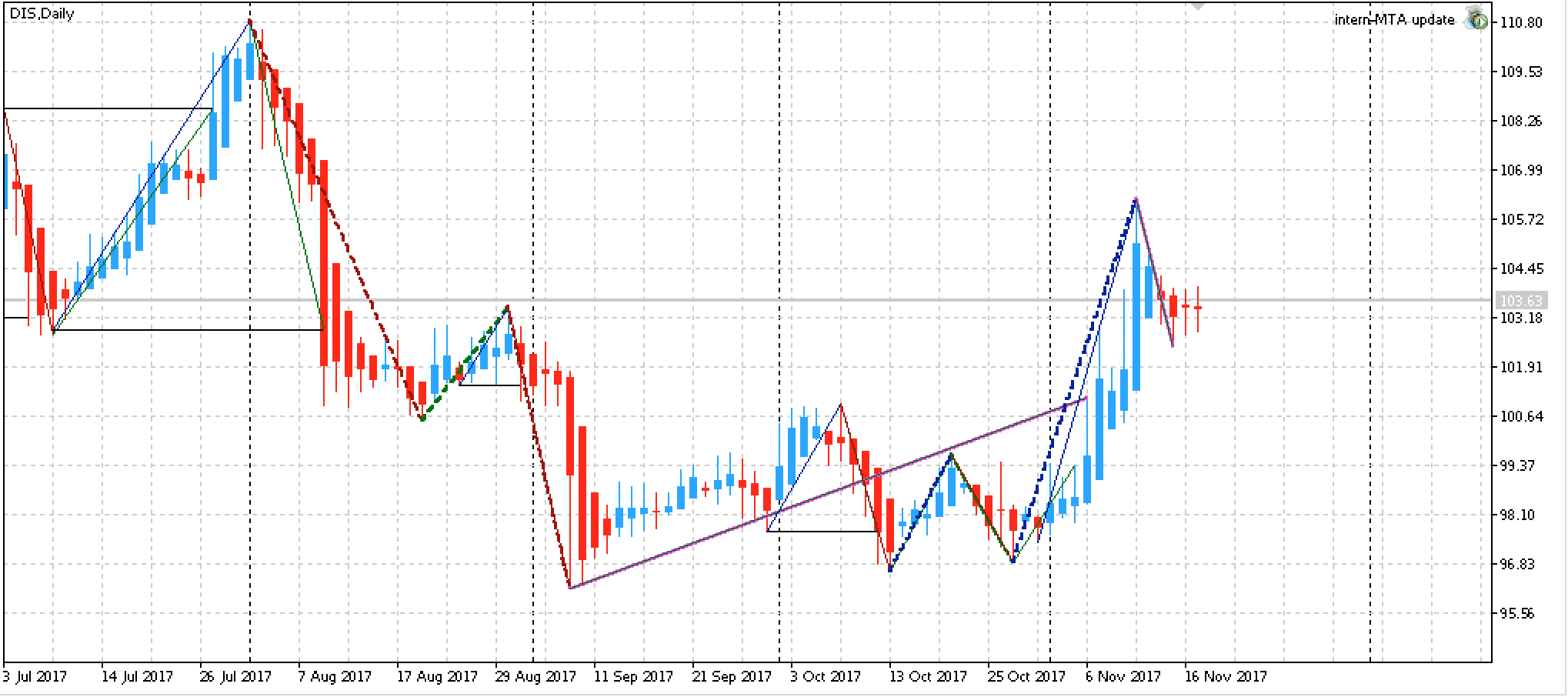Click the 103.18 price axis label
The width and height of the screenshot is (1568, 697).
tap(1521, 318)
